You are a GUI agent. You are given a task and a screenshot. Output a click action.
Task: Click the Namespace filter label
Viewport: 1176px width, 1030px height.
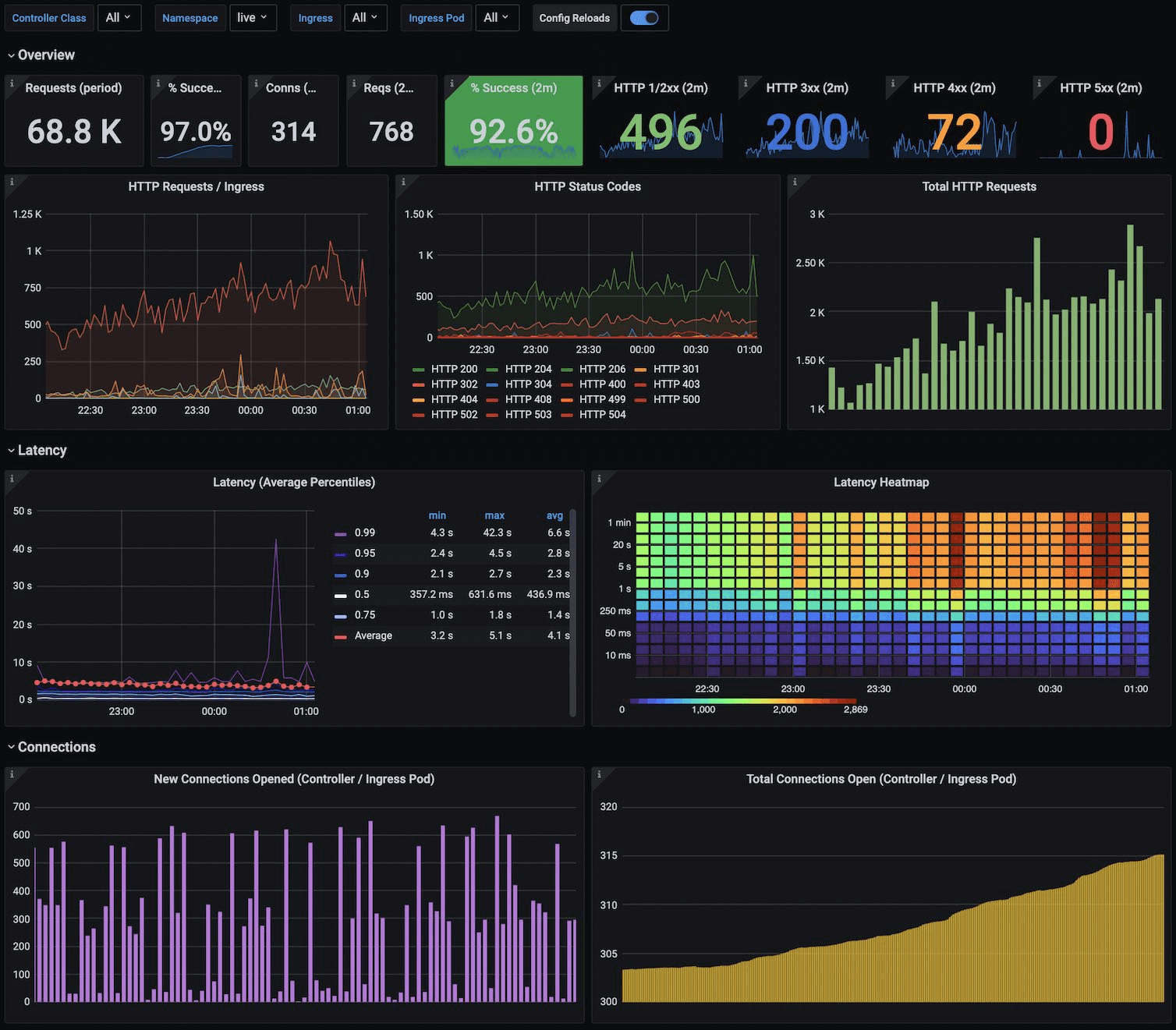(x=190, y=17)
